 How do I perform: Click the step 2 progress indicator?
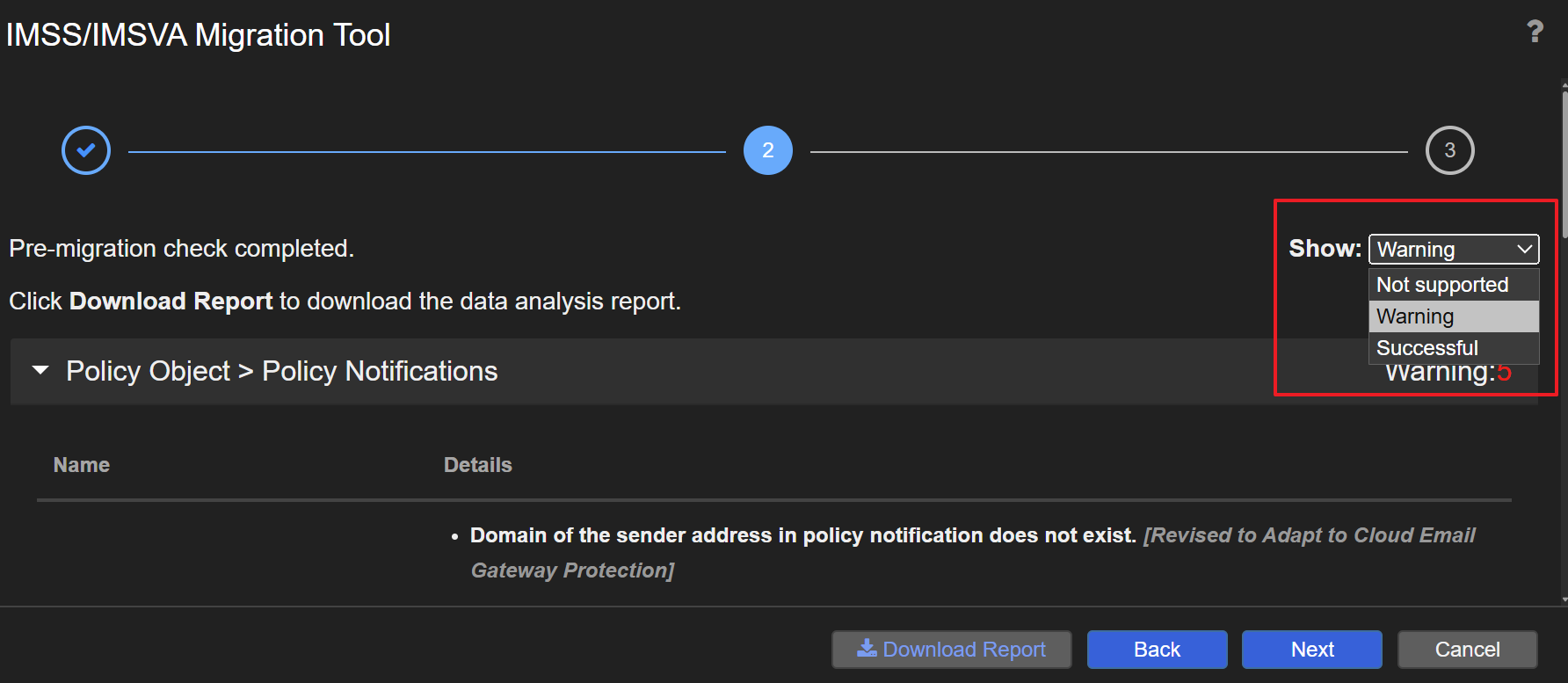(767, 150)
